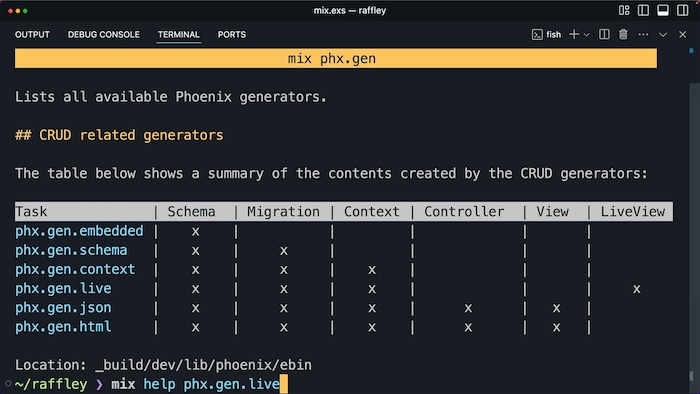Screen dimensions: 700x394
Task: Click the customize layout icon in title bar
Action: pyautogui.click(x=624, y=10)
